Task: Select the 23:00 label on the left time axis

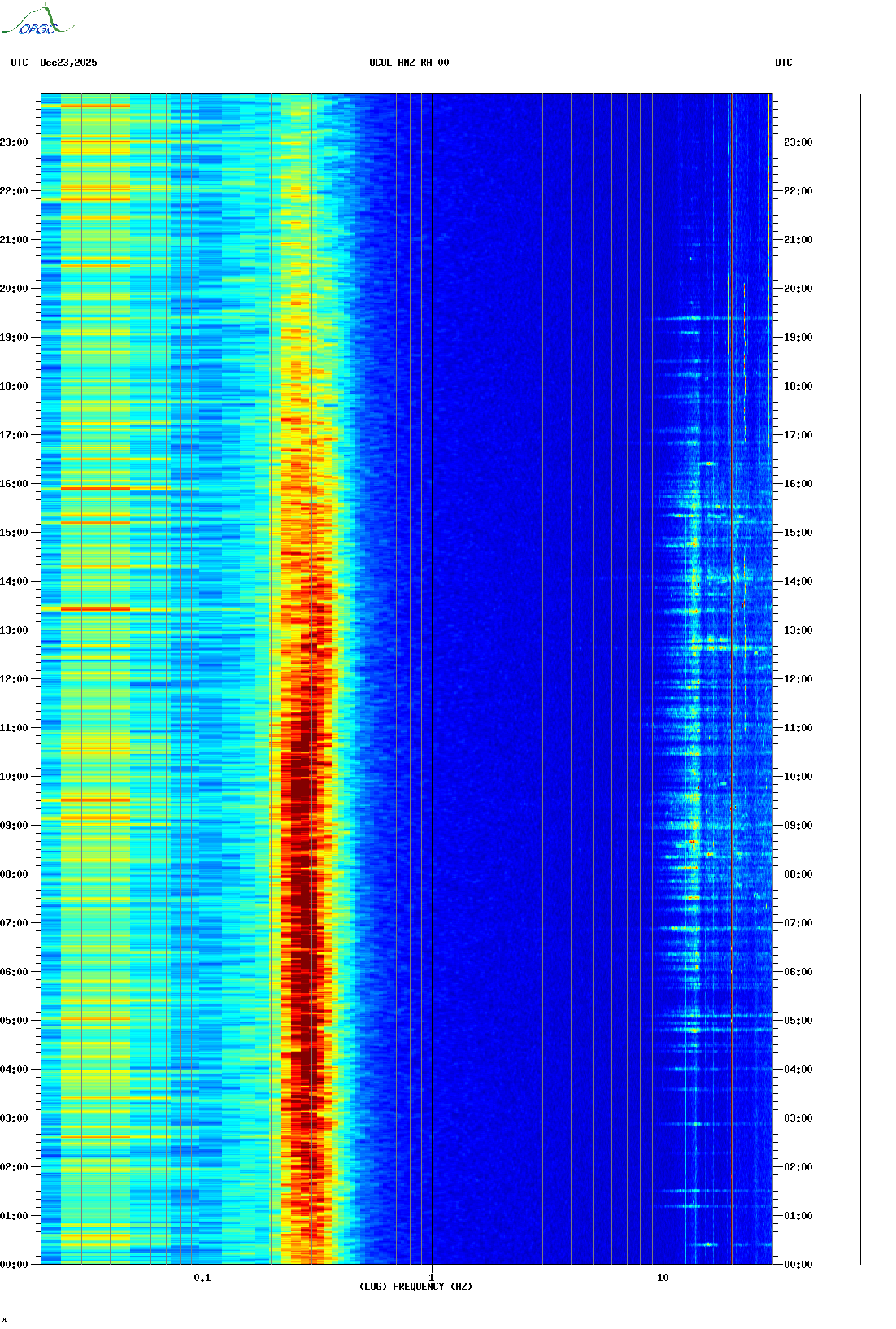Action: coord(14,142)
